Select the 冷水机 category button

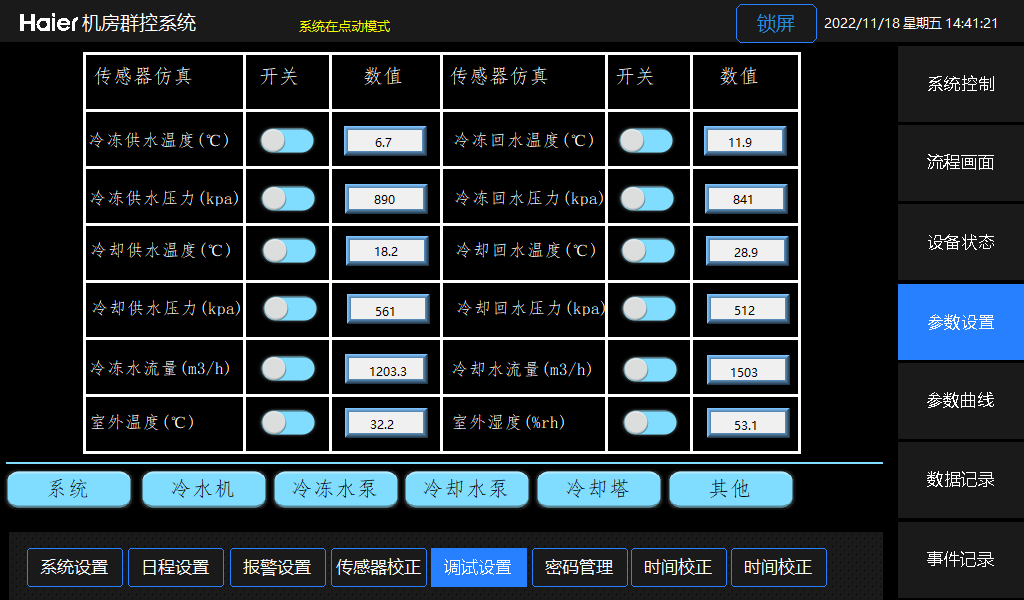click(x=204, y=489)
